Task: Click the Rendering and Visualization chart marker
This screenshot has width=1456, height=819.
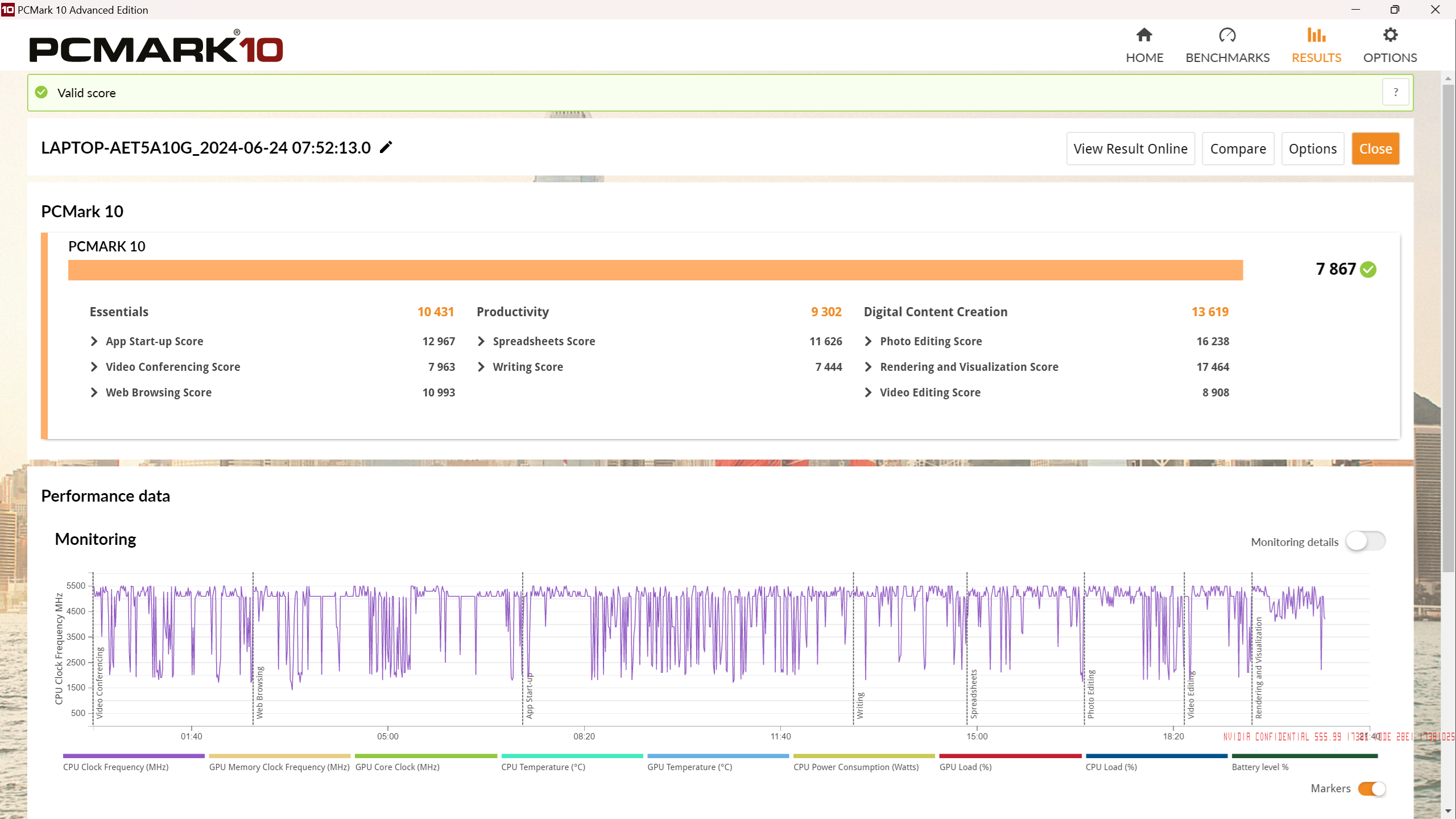Action: pos(1259,668)
